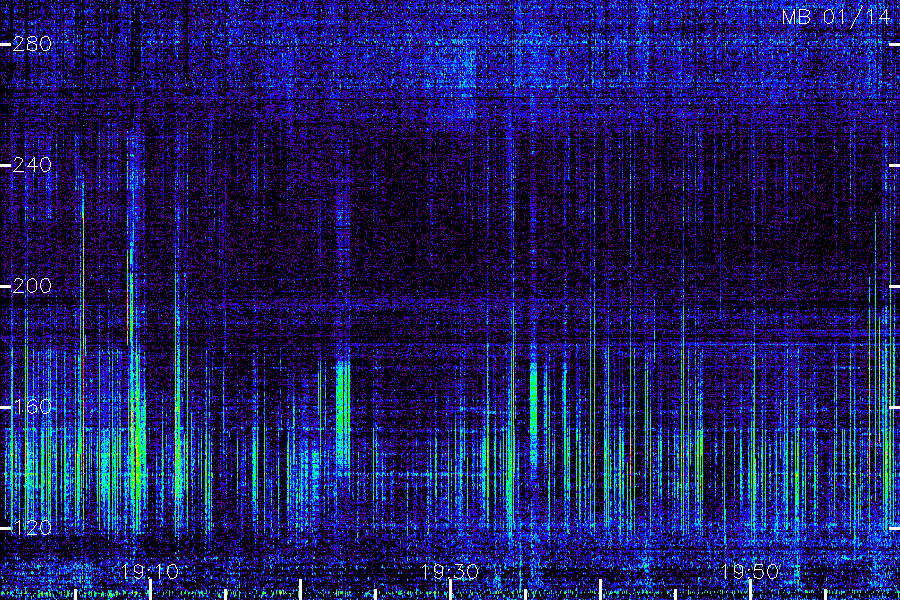Screen dimensions: 900x600
Task: Click the MB 01/14 date label
Action: (836, 17)
